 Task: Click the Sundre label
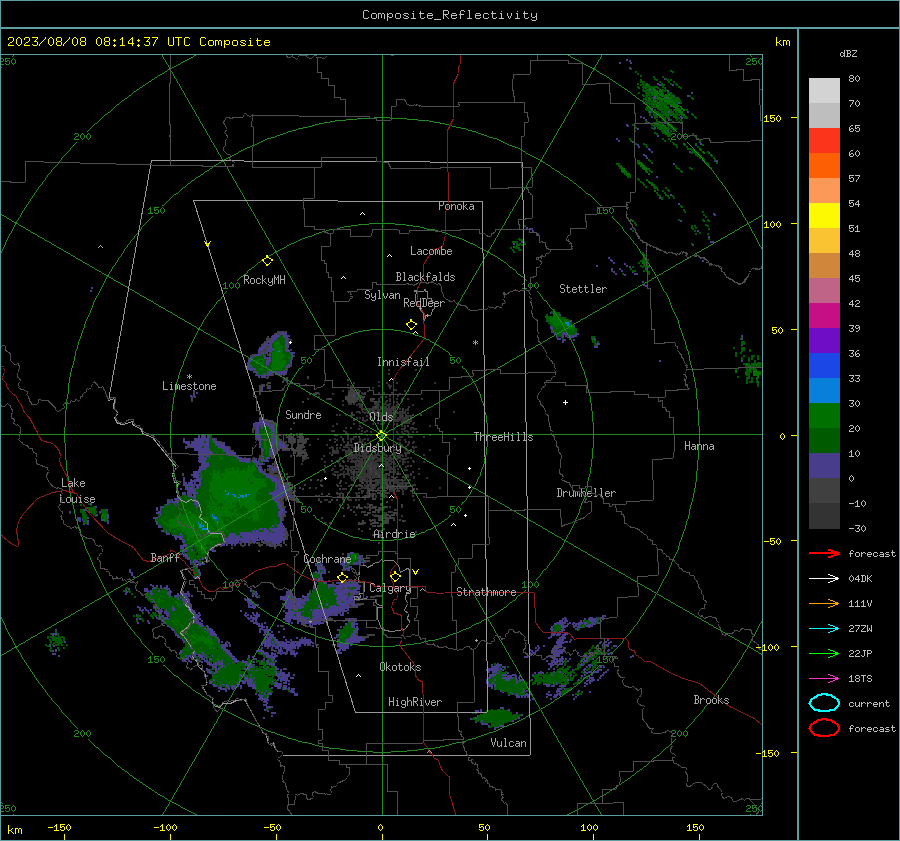pyautogui.click(x=303, y=415)
